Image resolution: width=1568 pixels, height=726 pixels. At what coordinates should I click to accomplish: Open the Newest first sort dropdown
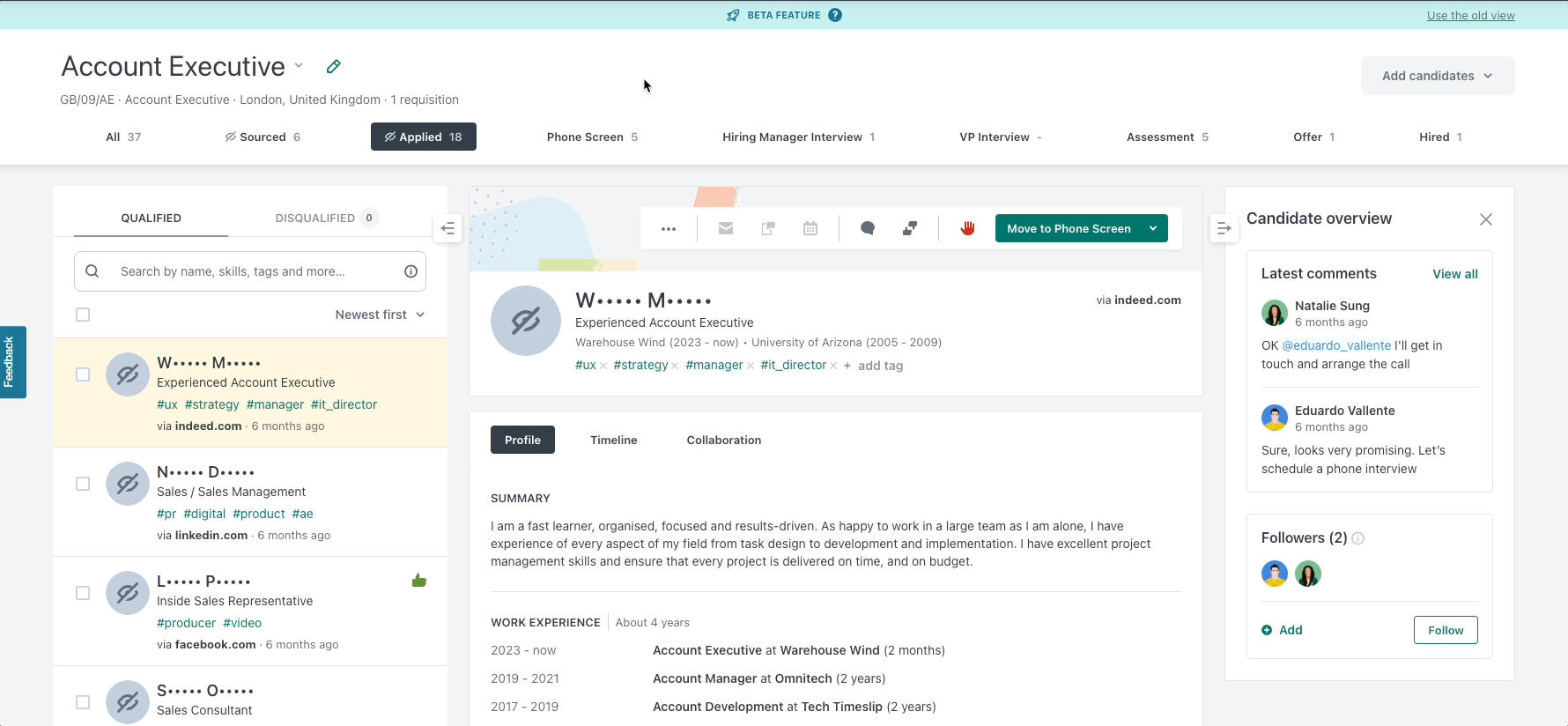coord(380,315)
